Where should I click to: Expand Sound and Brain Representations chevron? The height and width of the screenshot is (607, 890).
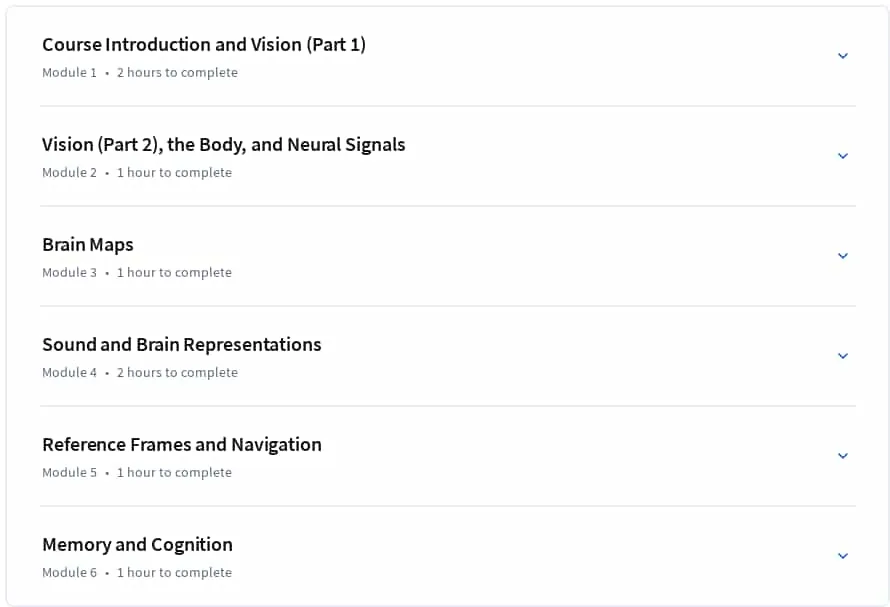[843, 355]
